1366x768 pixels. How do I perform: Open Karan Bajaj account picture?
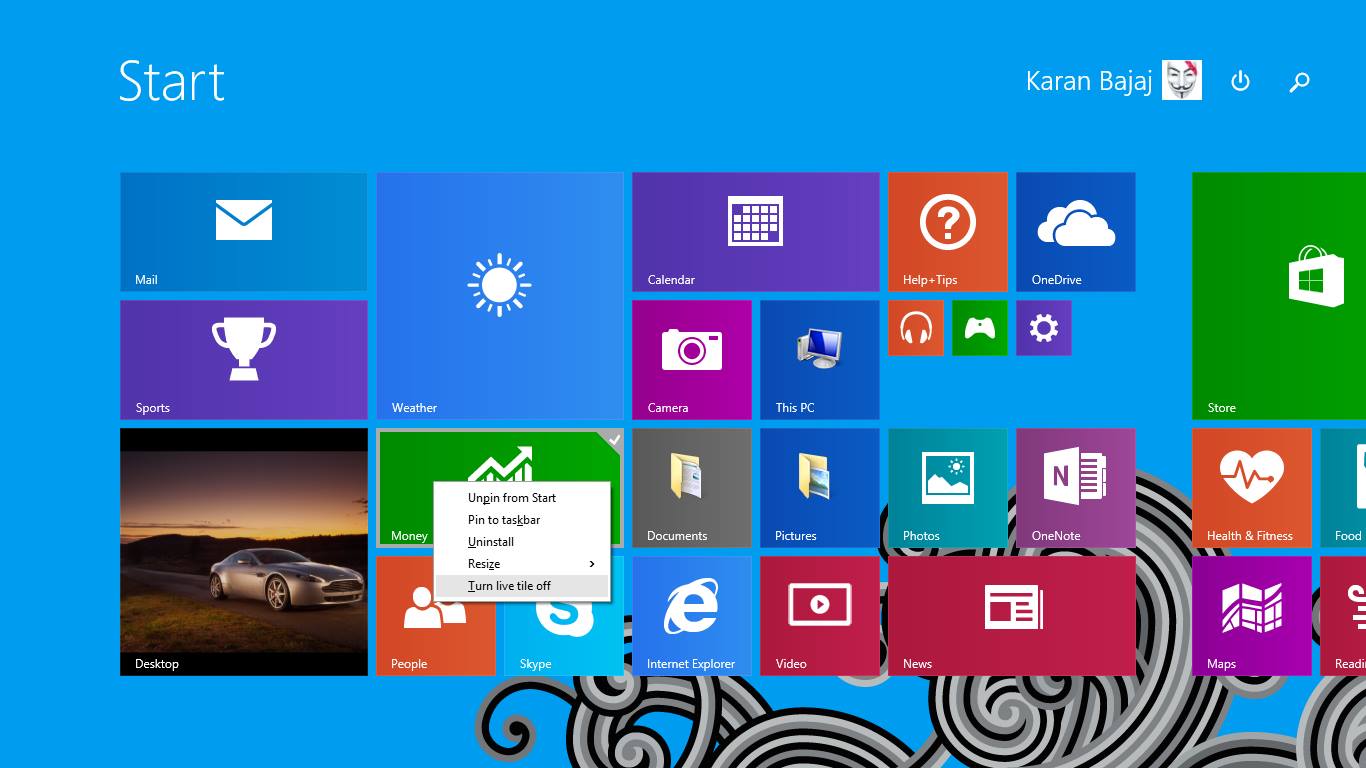(1182, 80)
